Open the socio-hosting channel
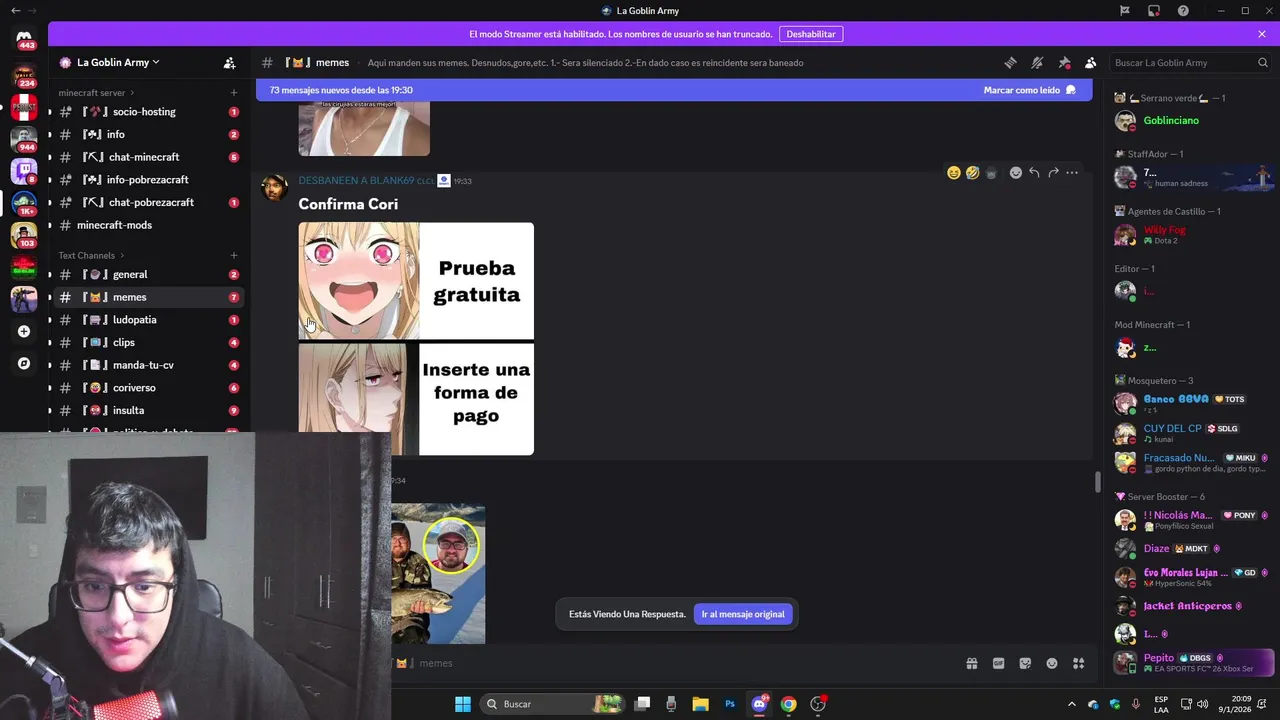Image resolution: width=1280 pixels, height=720 pixels. click(x=149, y=112)
